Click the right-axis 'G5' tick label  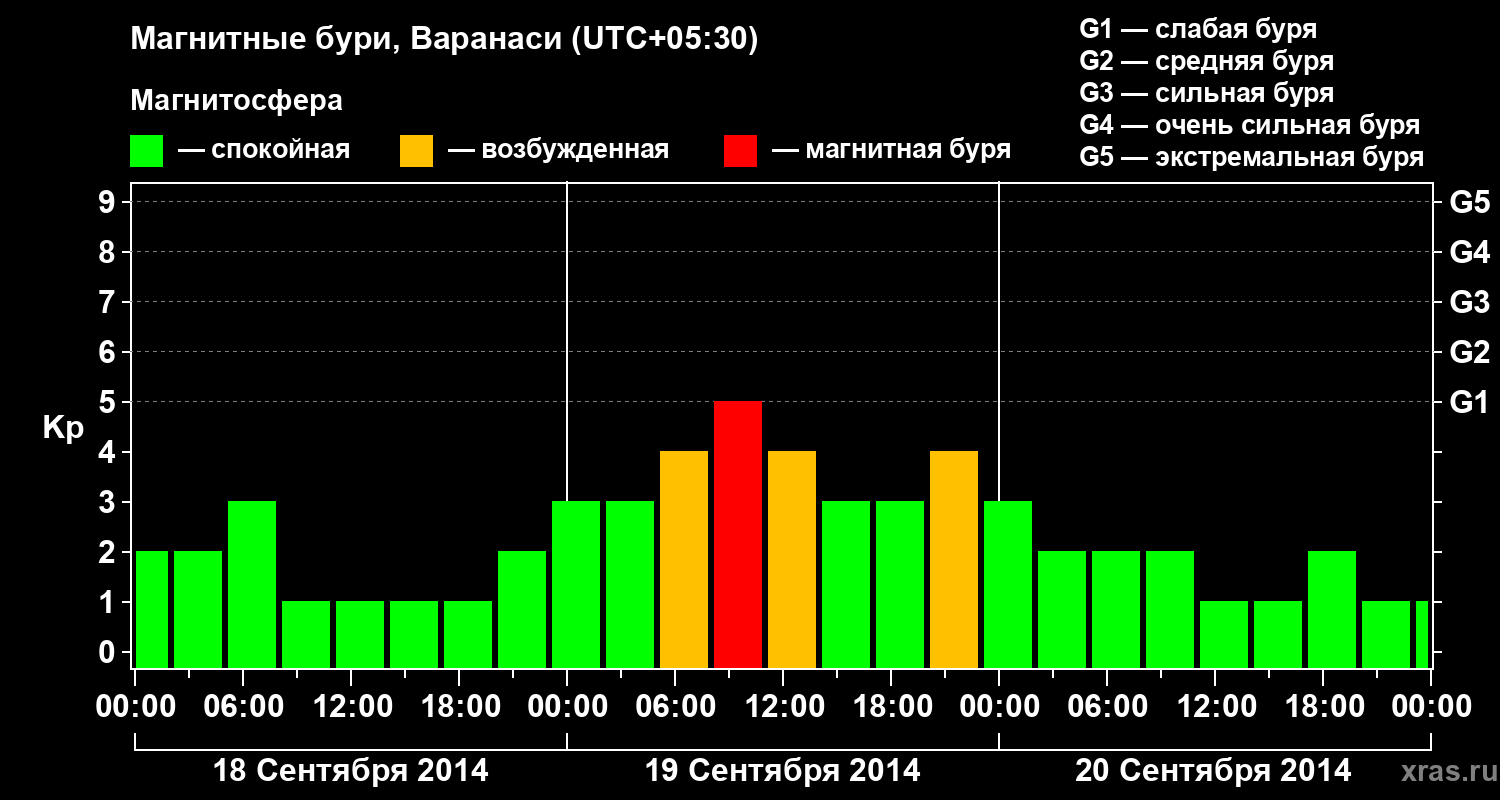pyautogui.click(x=1470, y=202)
